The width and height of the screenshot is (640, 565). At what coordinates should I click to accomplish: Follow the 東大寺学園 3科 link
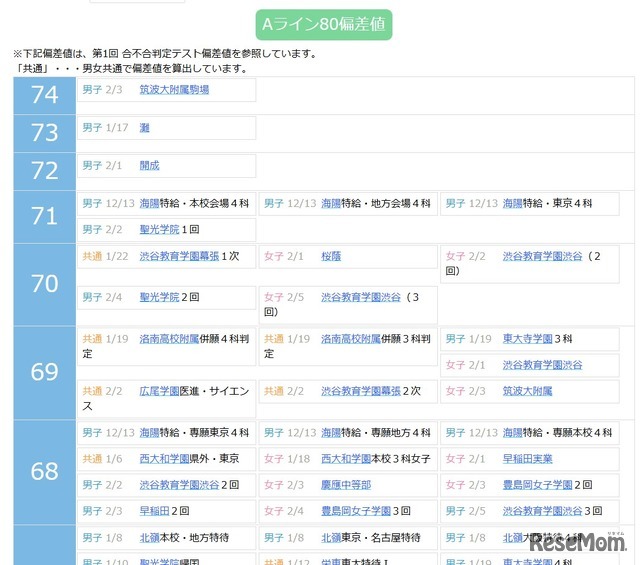(528, 338)
